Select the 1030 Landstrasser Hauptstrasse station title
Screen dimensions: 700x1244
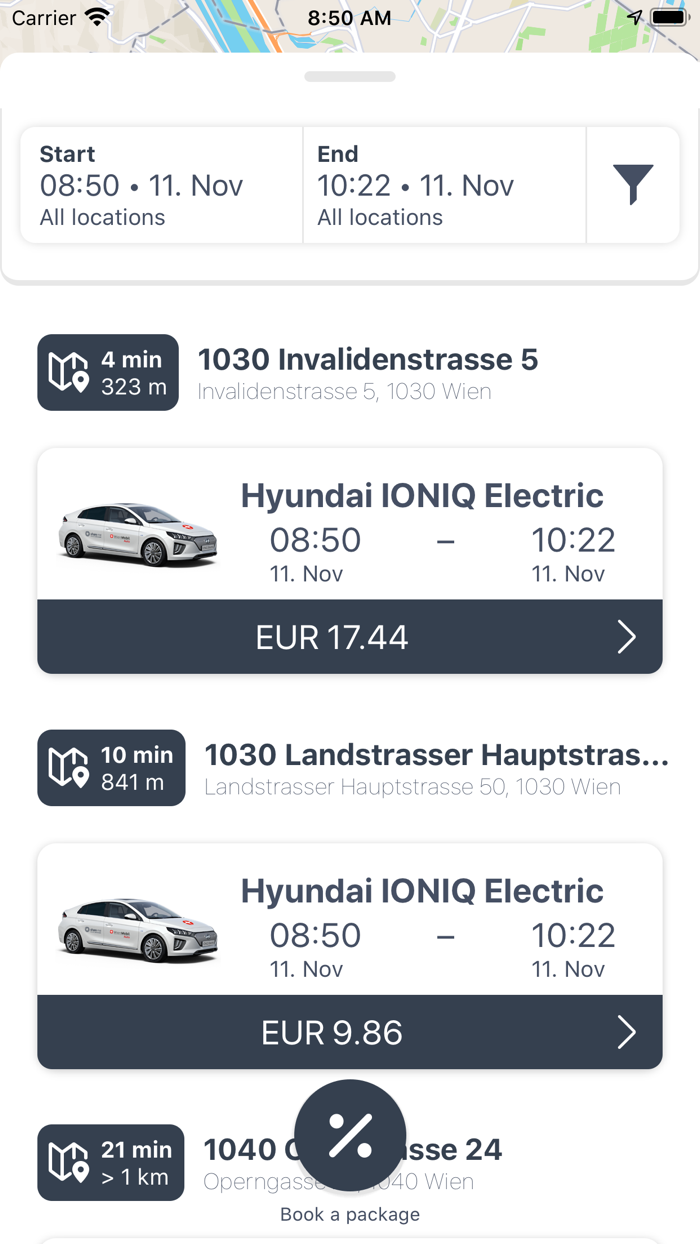pyautogui.click(x=436, y=755)
